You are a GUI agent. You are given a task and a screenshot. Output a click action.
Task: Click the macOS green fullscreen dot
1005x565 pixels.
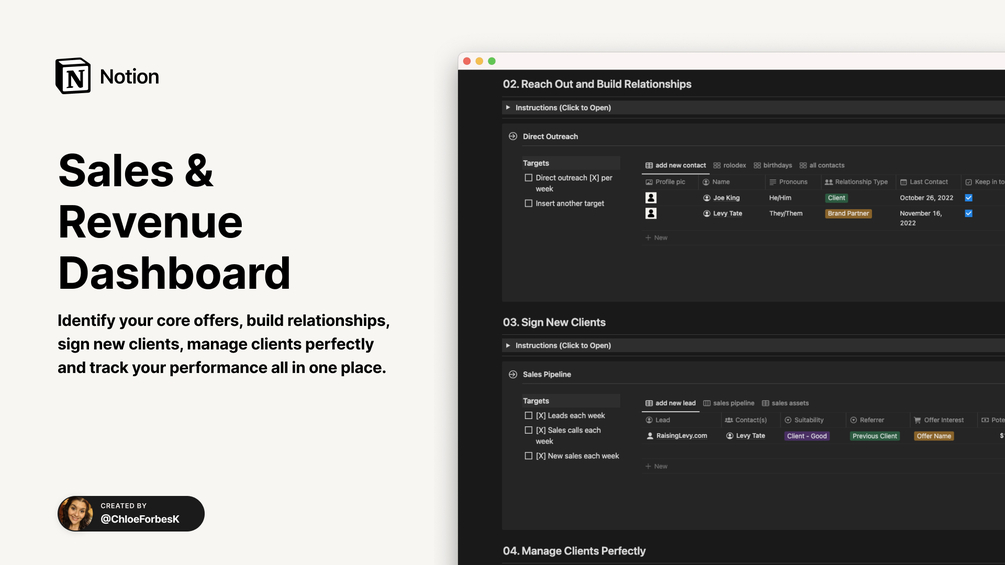[x=492, y=61]
